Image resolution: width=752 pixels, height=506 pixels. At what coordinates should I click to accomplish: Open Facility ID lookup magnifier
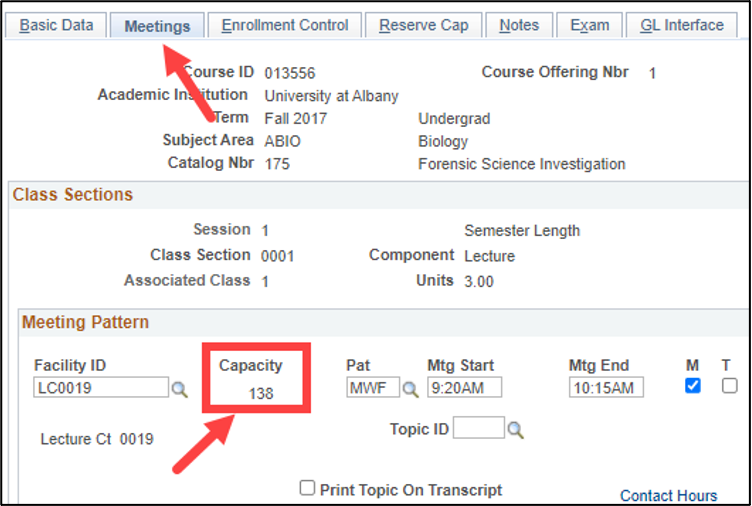click(180, 389)
